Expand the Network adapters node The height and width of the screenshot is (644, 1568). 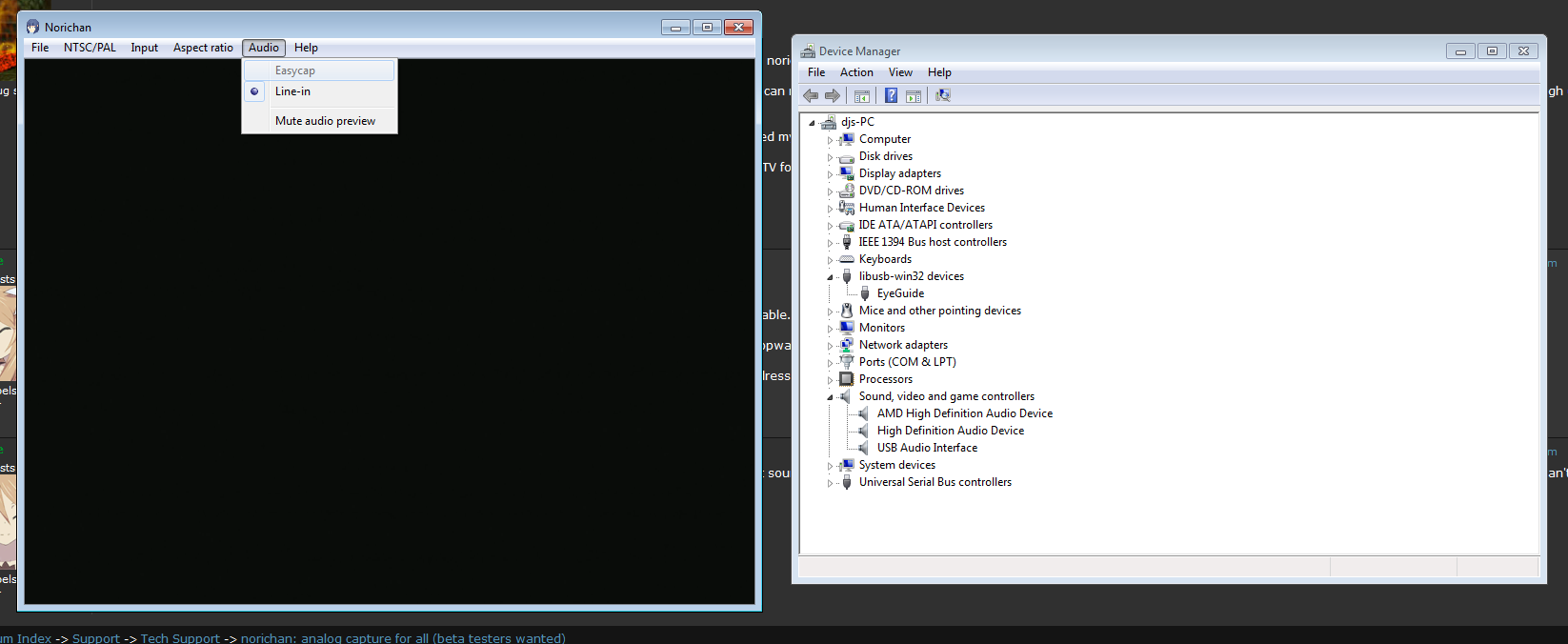830,346
